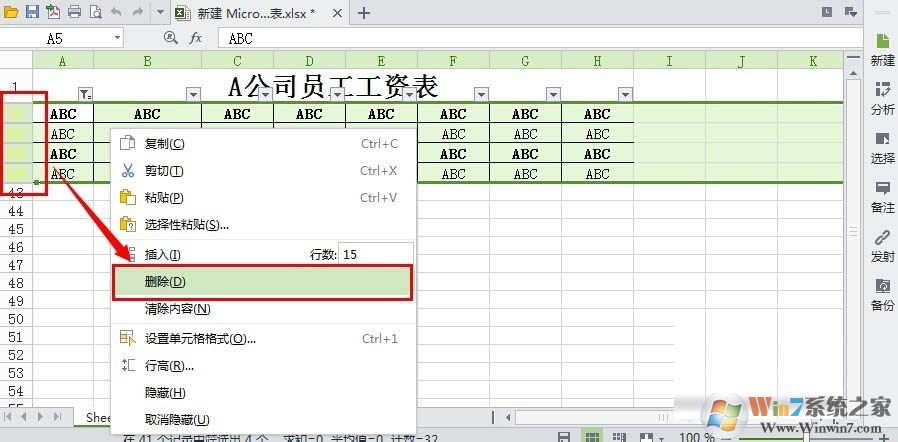Open the 新建 sidebar icon

[x=883, y=50]
